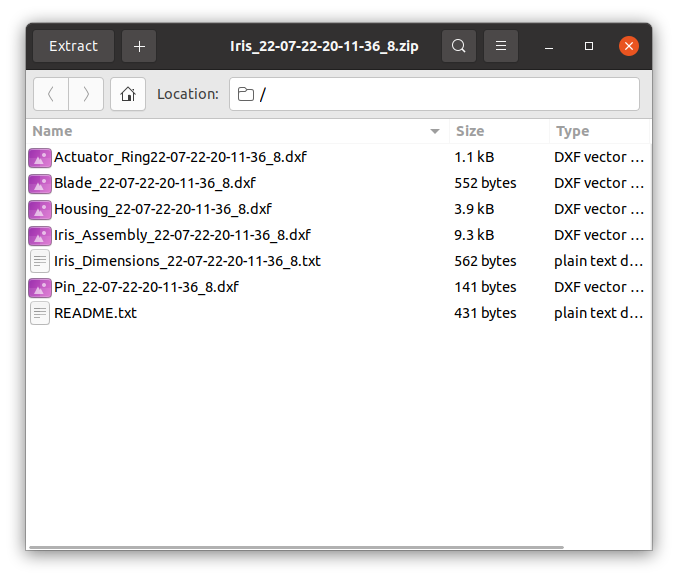Click the horizontal scrollbar at bottom
678x579 pixels.
point(296,547)
